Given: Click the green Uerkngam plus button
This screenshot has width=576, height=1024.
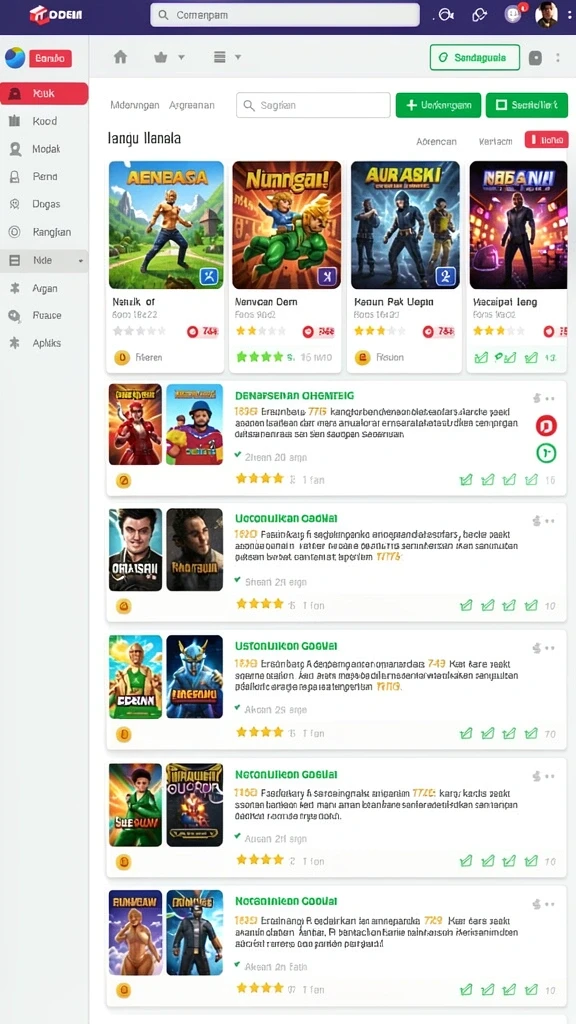Looking at the screenshot, I should pyautogui.click(x=438, y=105).
